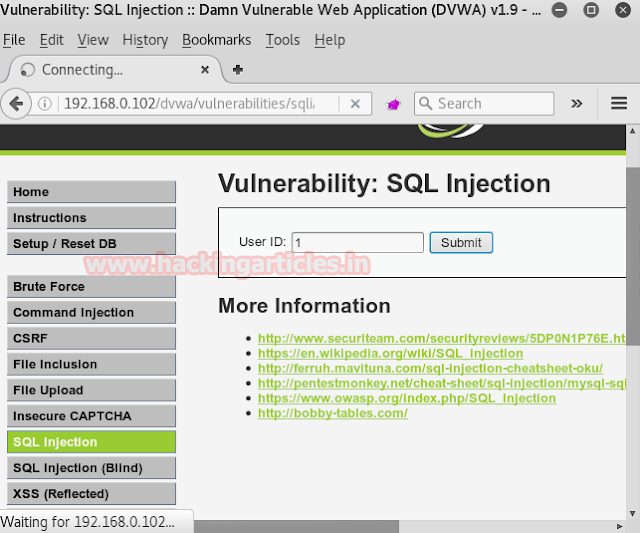The image size is (640, 533).
Task: Open the Help menu
Action: point(330,40)
